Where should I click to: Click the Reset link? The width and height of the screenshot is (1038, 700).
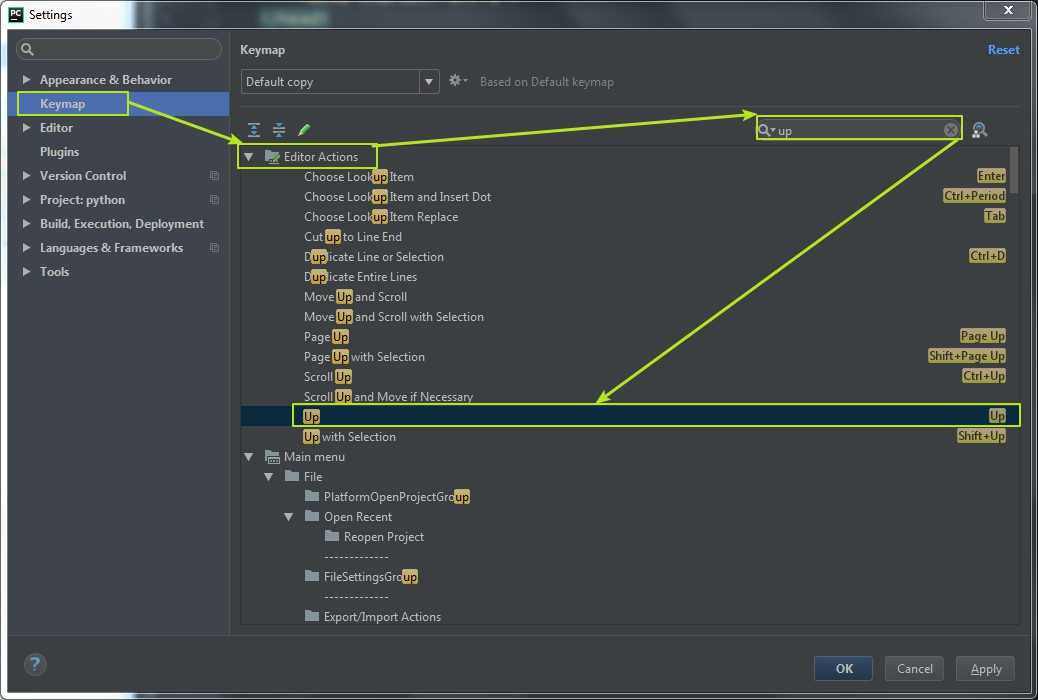click(1003, 50)
